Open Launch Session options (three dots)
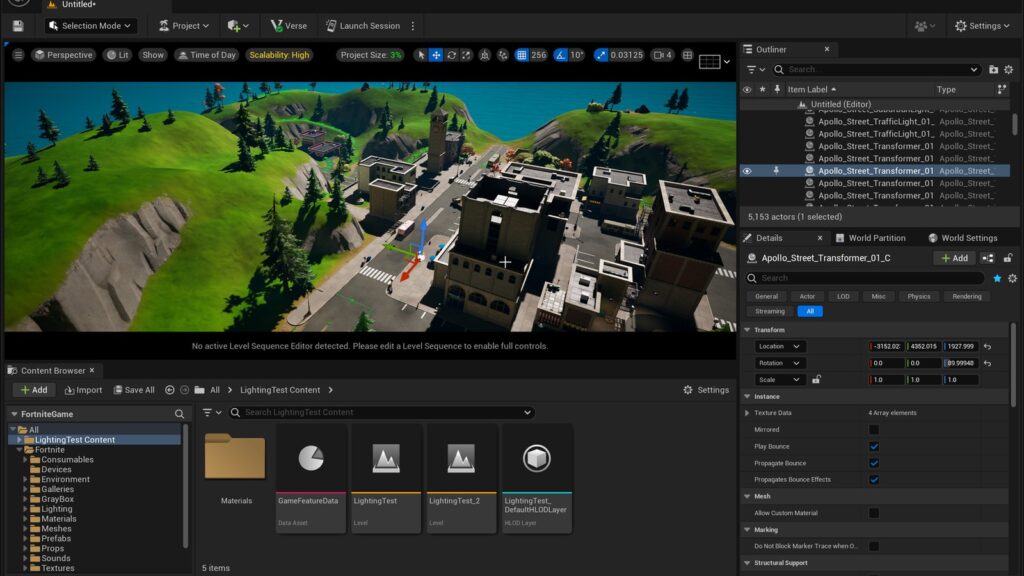 click(413, 26)
